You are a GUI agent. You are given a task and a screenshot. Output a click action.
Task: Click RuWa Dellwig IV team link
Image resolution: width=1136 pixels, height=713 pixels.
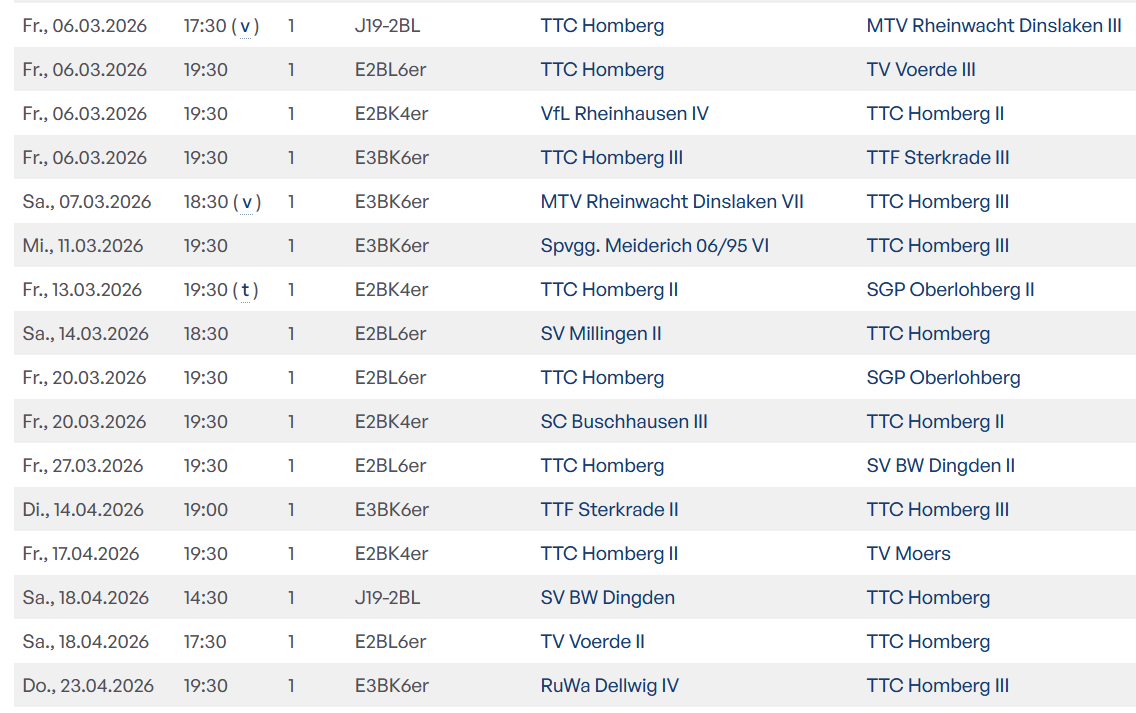point(609,686)
